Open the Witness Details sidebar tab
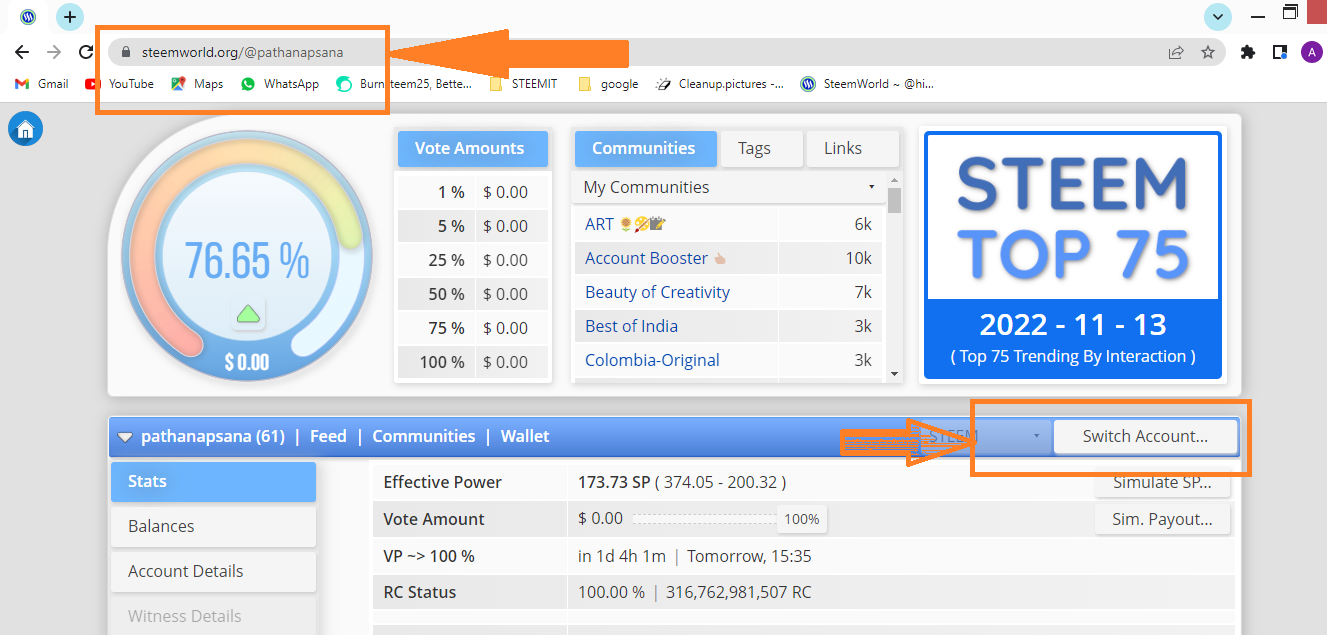This screenshot has width=1327, height=635. pos(213,616)
